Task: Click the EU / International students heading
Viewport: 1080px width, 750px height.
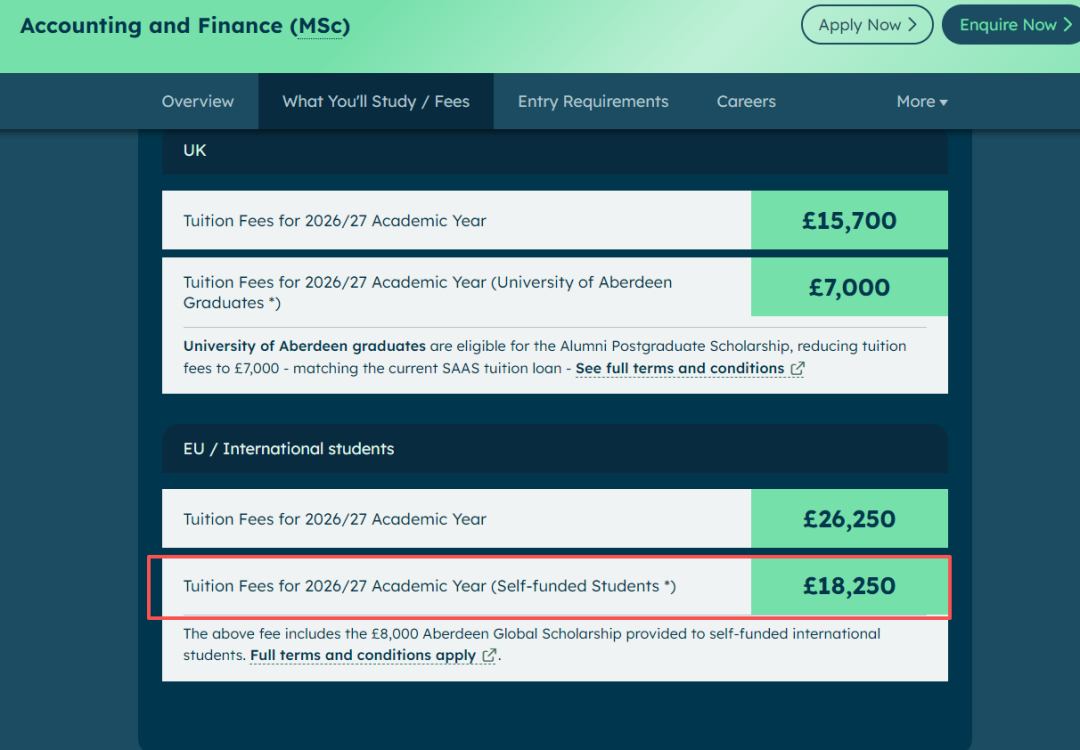Action: 289,449
